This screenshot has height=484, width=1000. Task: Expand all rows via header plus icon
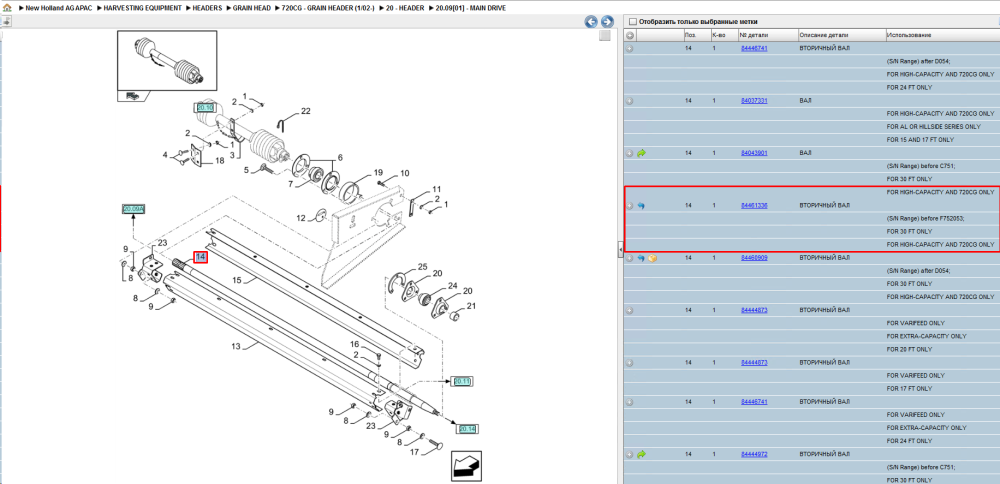(x=629, y=35)
